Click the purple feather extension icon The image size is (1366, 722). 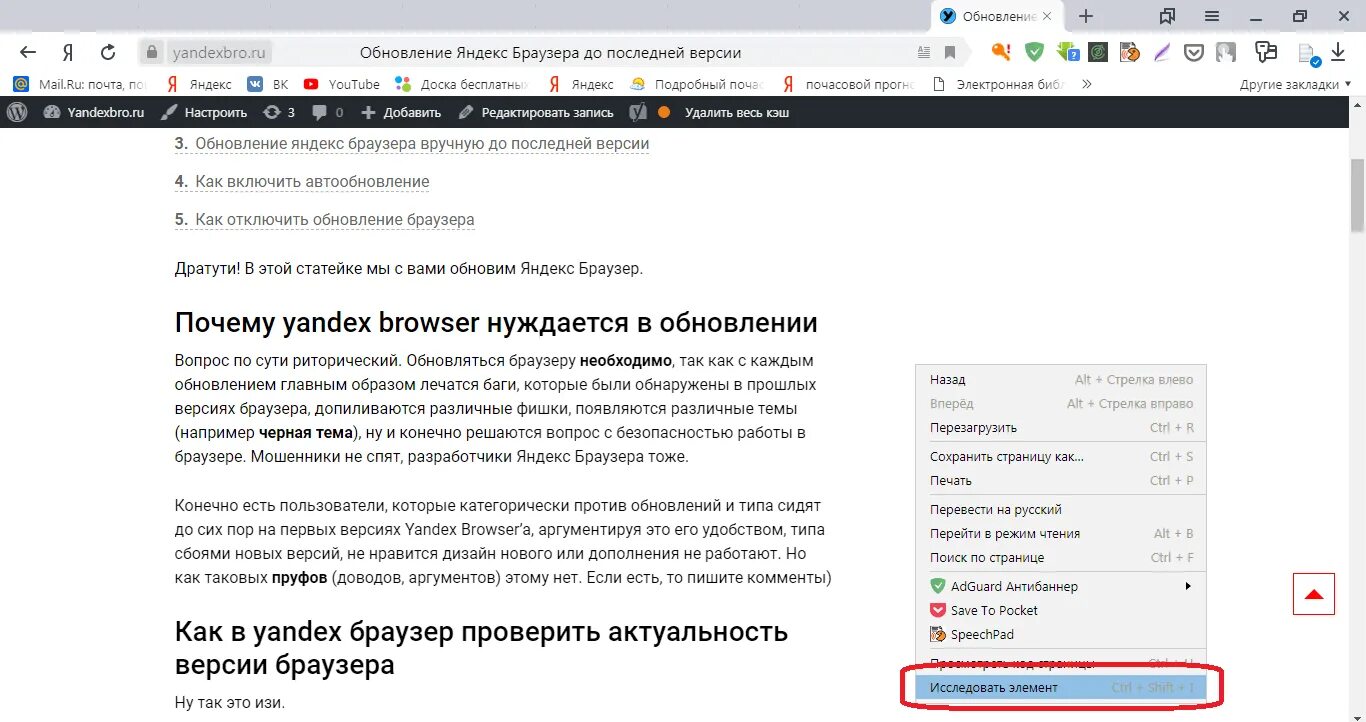[x=1162, y=52]
